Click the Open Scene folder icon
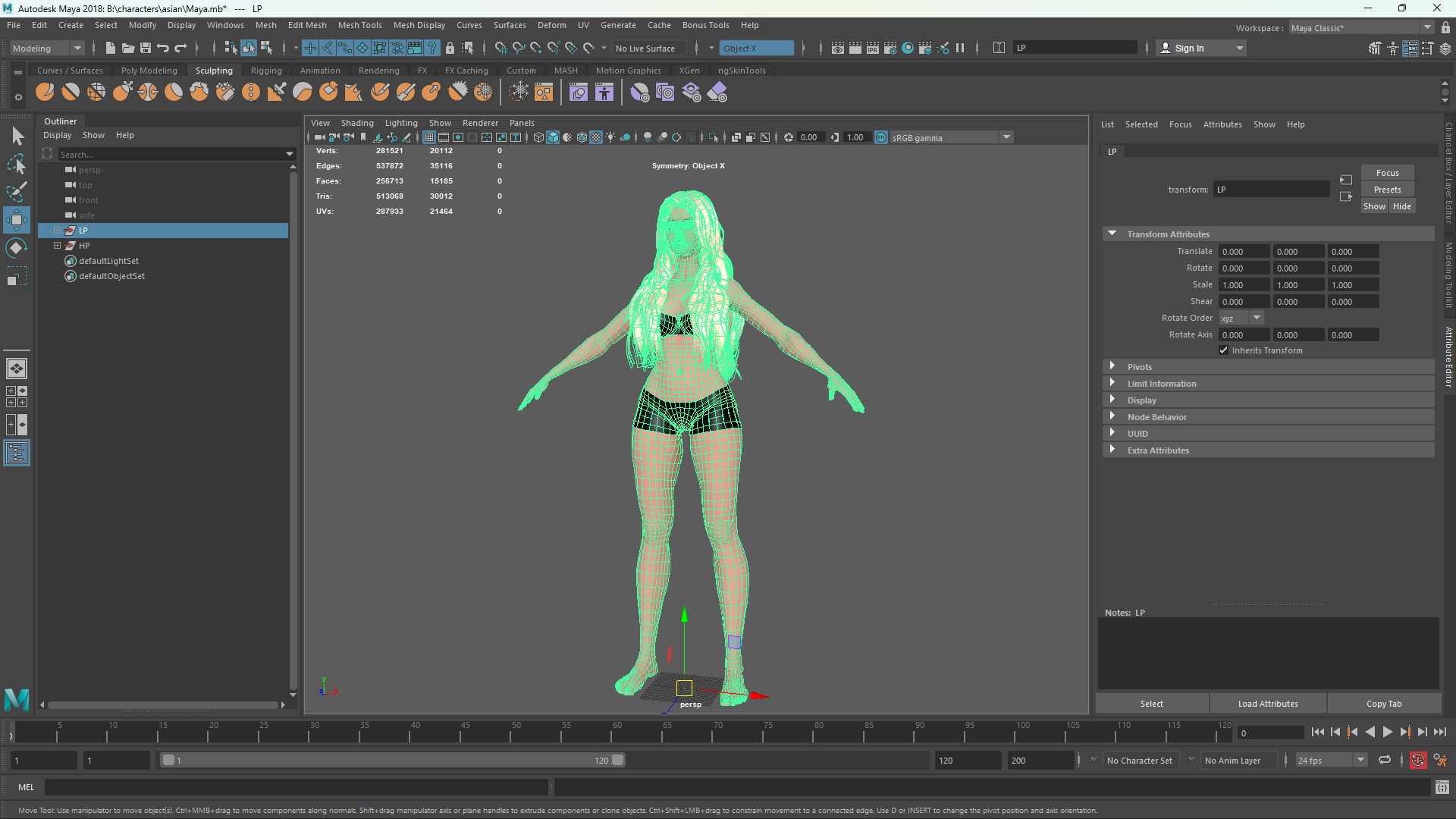Viewport: 1456px width, 819px height. coord(127,48)
